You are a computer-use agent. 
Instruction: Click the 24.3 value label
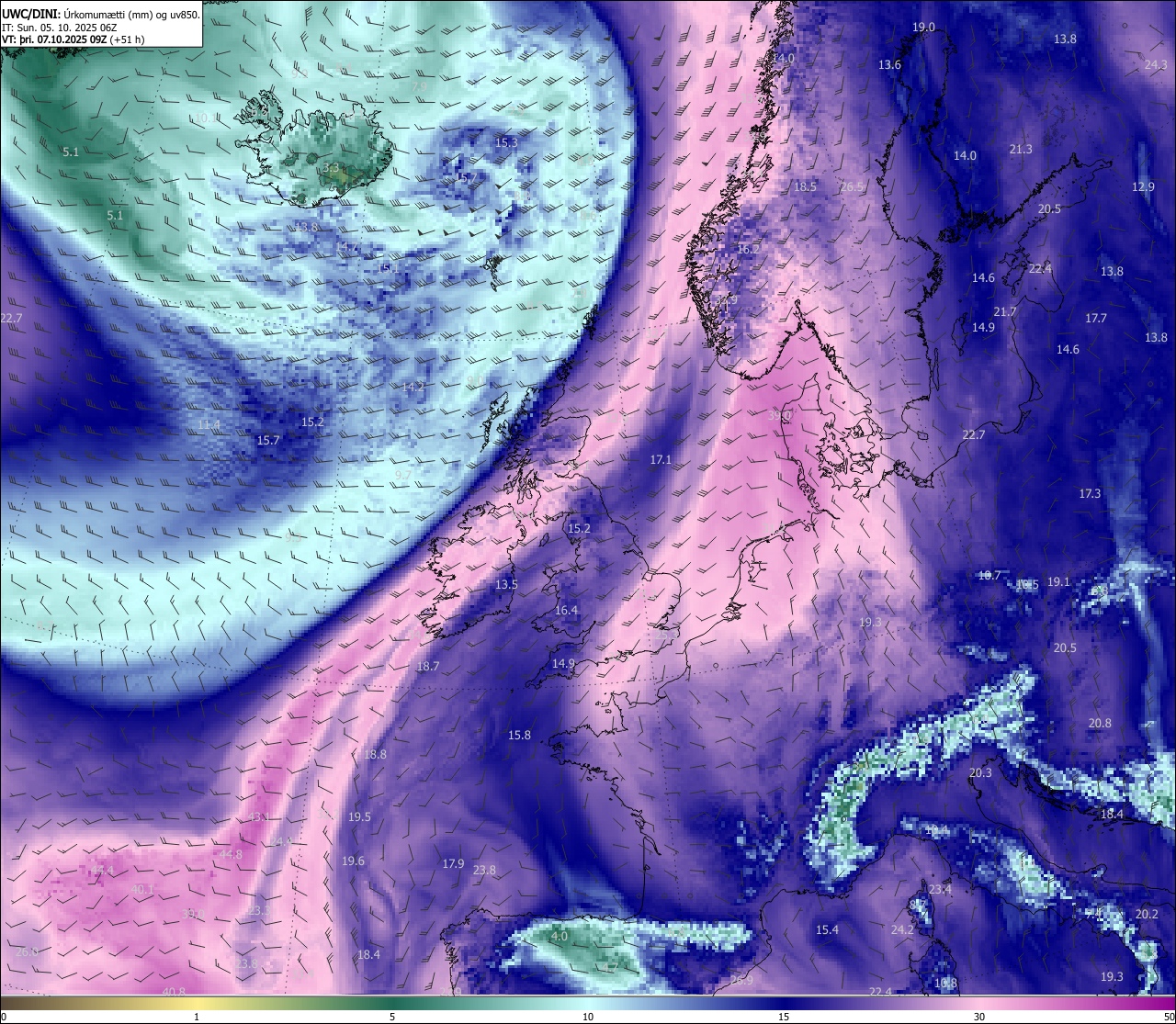coord(1156,64)
